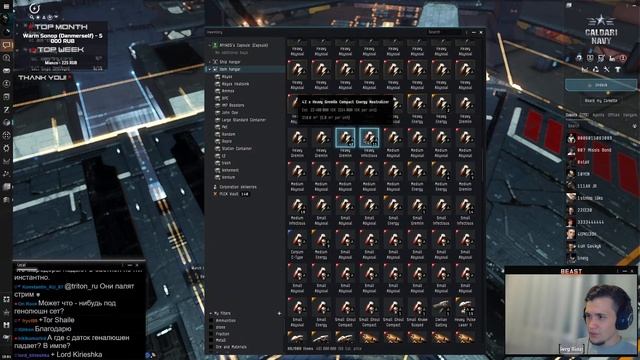Click the icon atop the station panel

click(x=569, y=5)
